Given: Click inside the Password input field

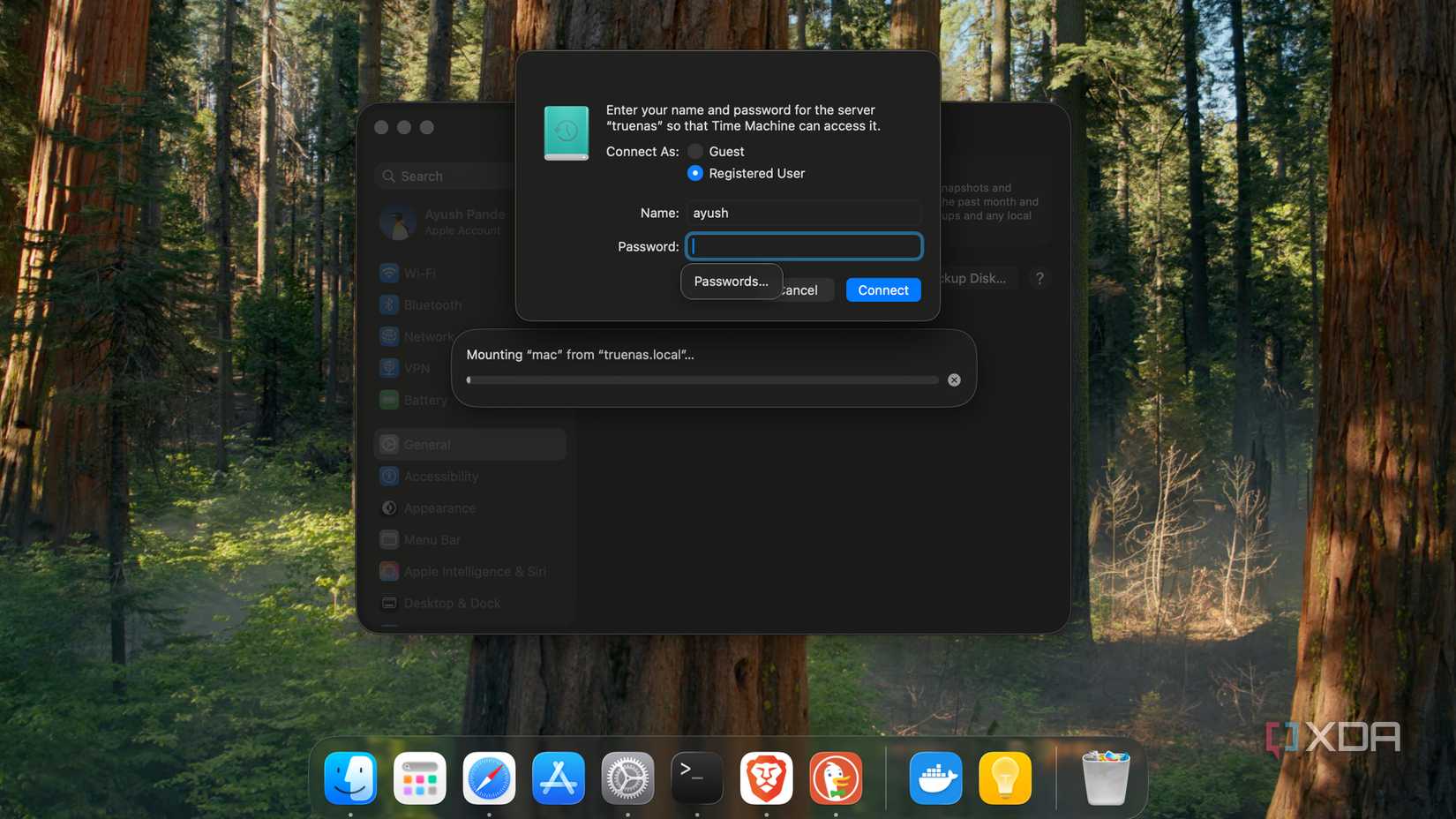Looking at the screenshot, I should [803, 245].
